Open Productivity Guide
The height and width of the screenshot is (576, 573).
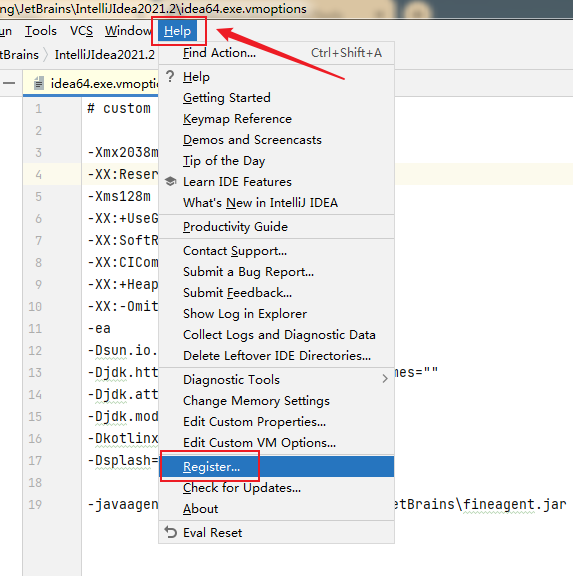click(x=277, y=227)
